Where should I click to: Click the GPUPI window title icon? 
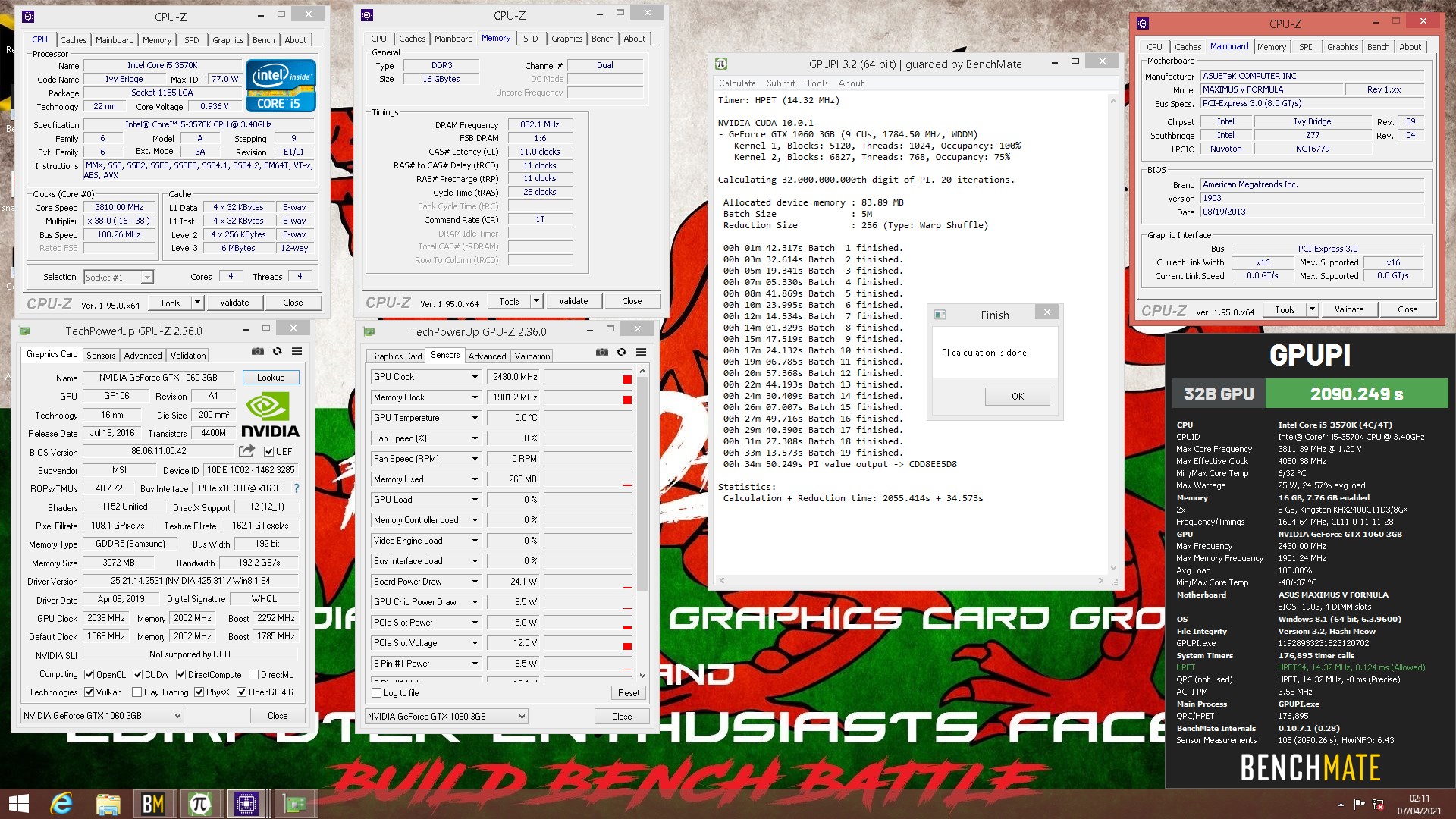click(721, 64)
